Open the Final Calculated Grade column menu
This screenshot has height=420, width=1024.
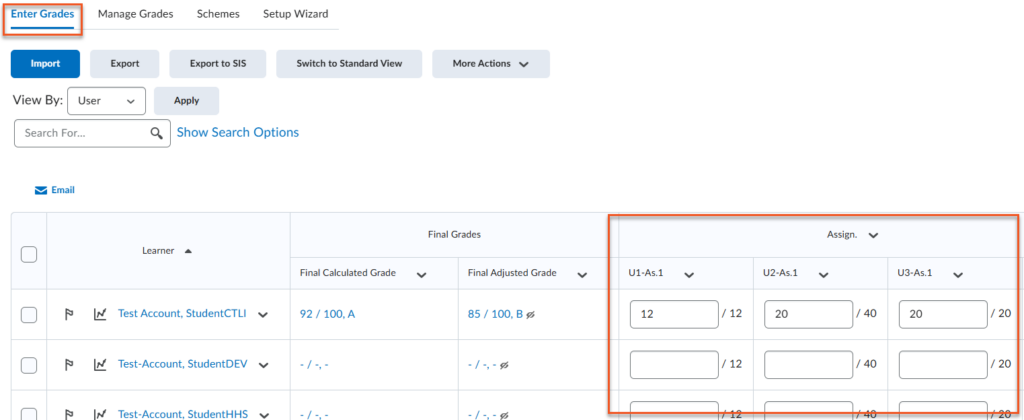421,274
